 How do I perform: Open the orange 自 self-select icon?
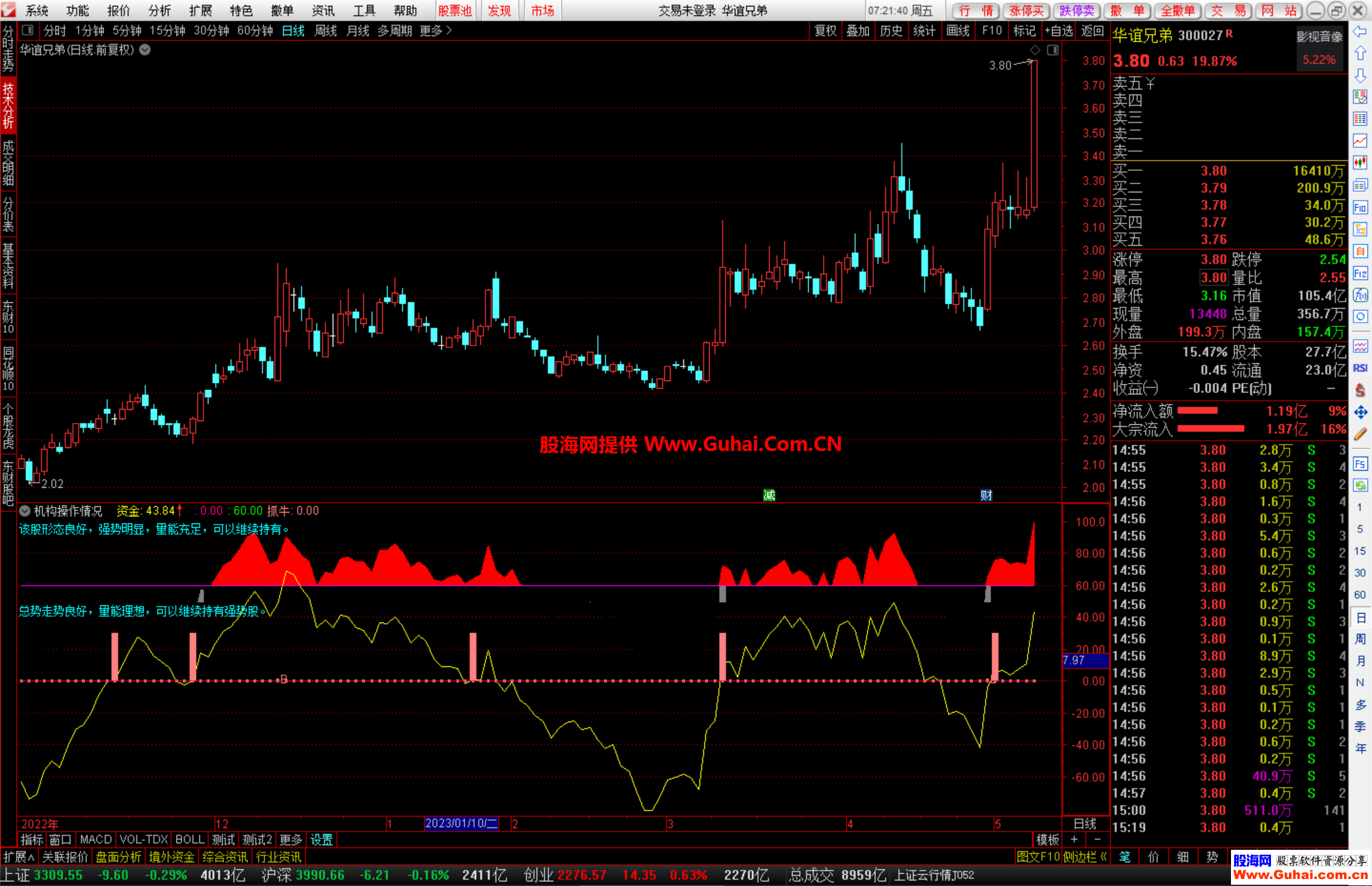[x=1360, y=252]
